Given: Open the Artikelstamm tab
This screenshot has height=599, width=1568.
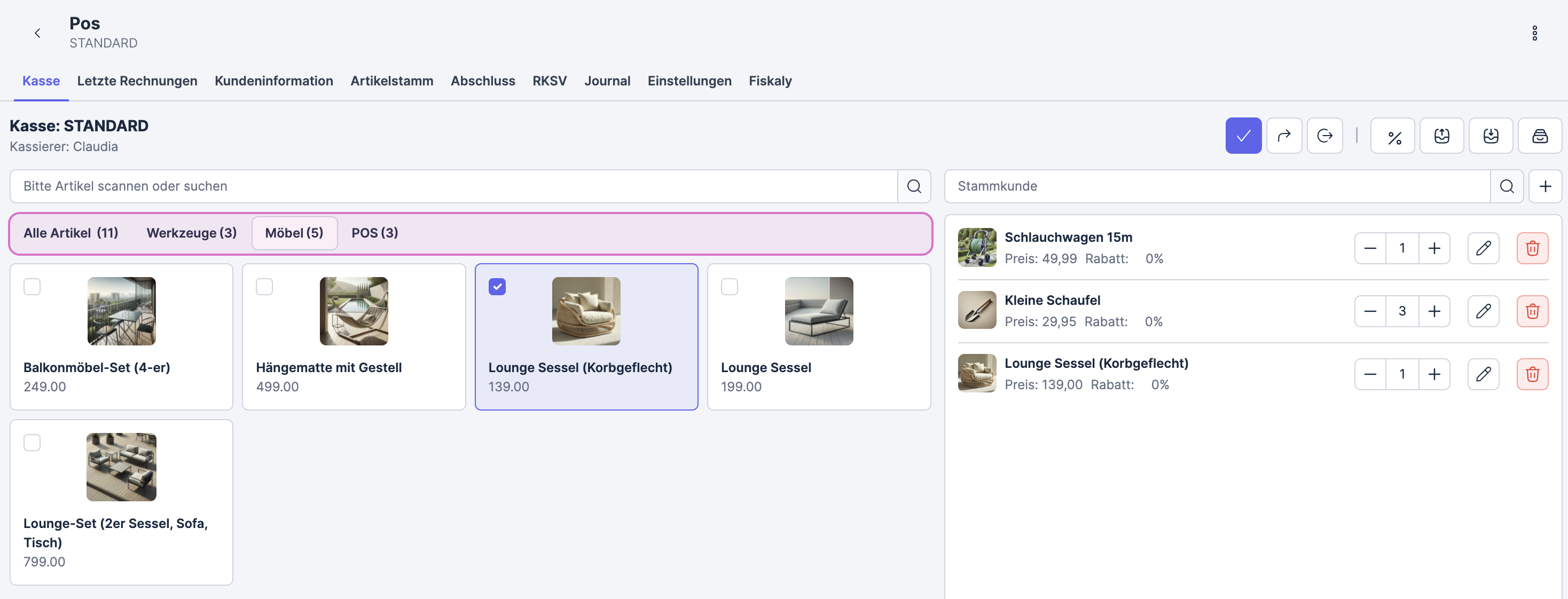Looking at the screenshot, I should coord(391,81).
